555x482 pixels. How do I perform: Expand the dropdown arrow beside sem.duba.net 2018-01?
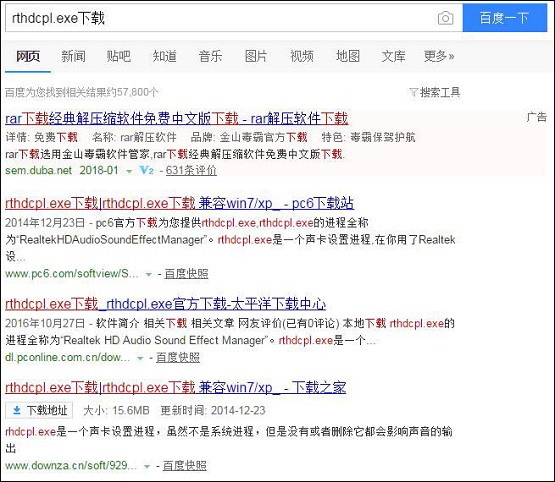129,171
